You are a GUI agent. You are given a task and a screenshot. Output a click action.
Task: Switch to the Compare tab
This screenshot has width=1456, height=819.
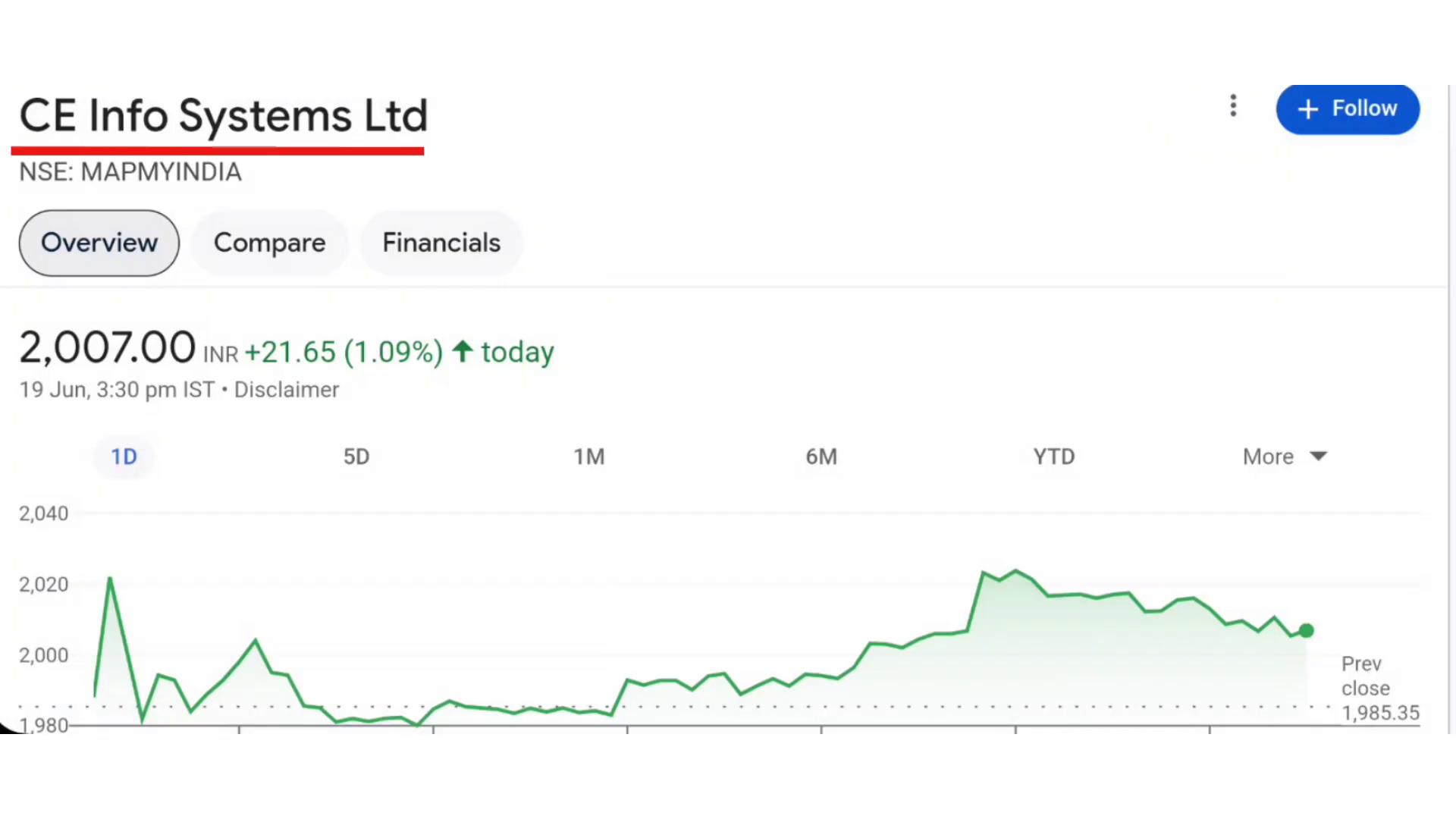269,243
